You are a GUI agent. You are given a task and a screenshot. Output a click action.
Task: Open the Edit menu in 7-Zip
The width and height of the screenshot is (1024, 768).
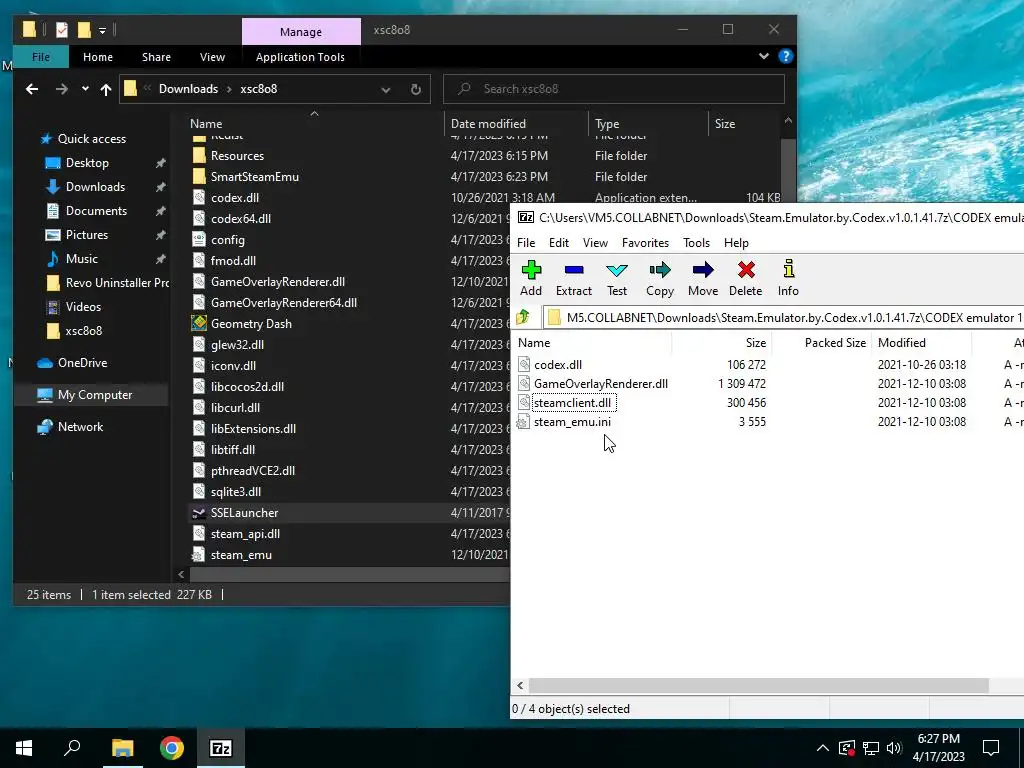tap(558, 243)
